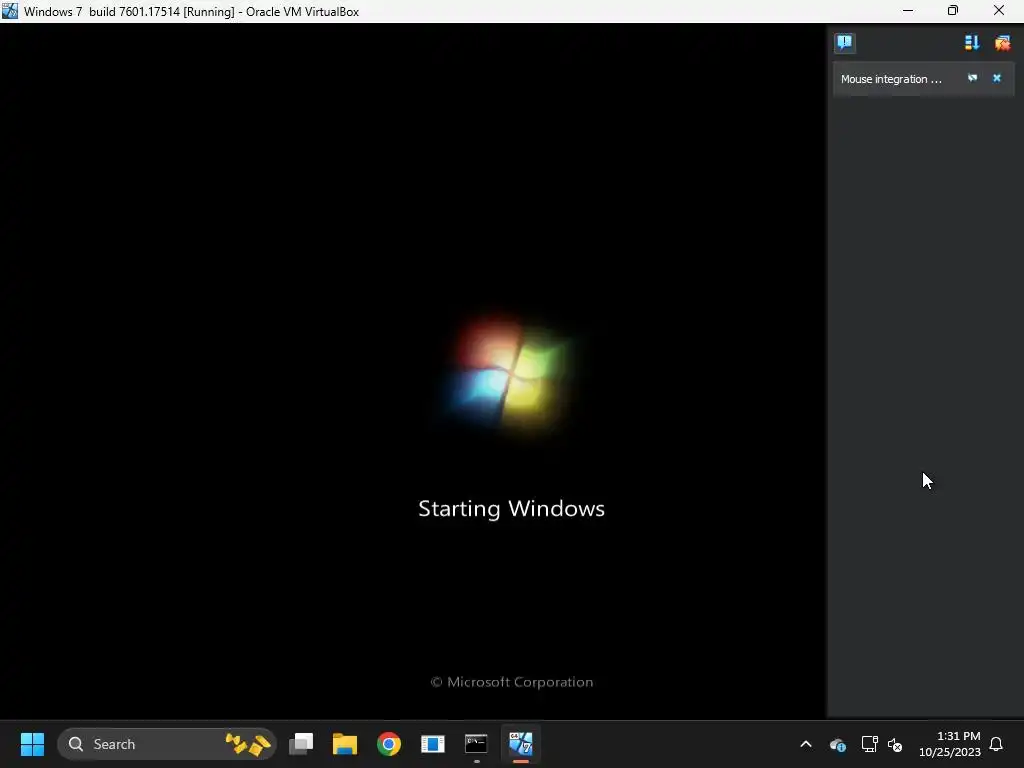Open File Explorer from the taskbar

click(345, 744)
